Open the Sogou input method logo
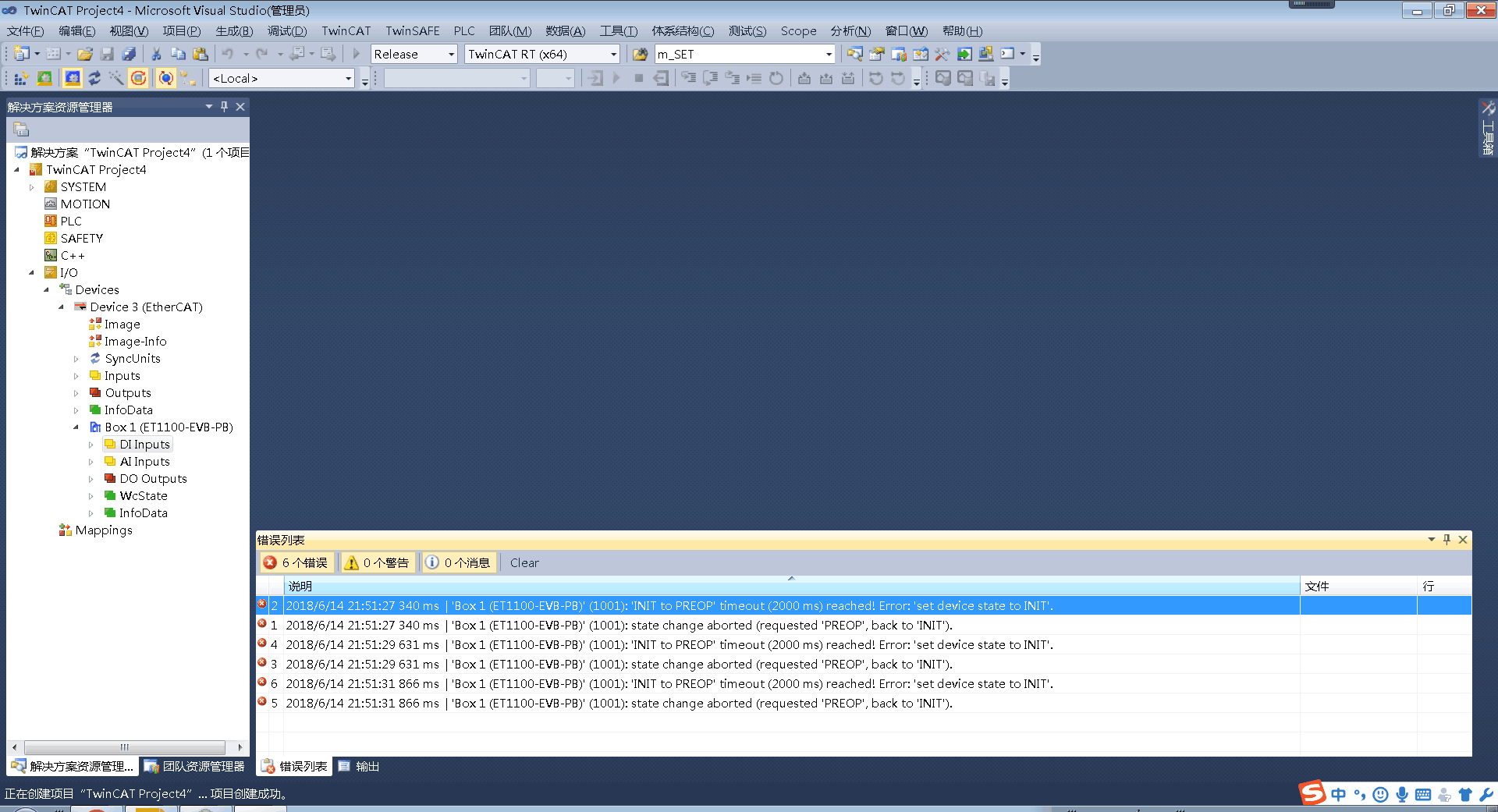This screenshot has width=1498, height=812. [1312, 793]
